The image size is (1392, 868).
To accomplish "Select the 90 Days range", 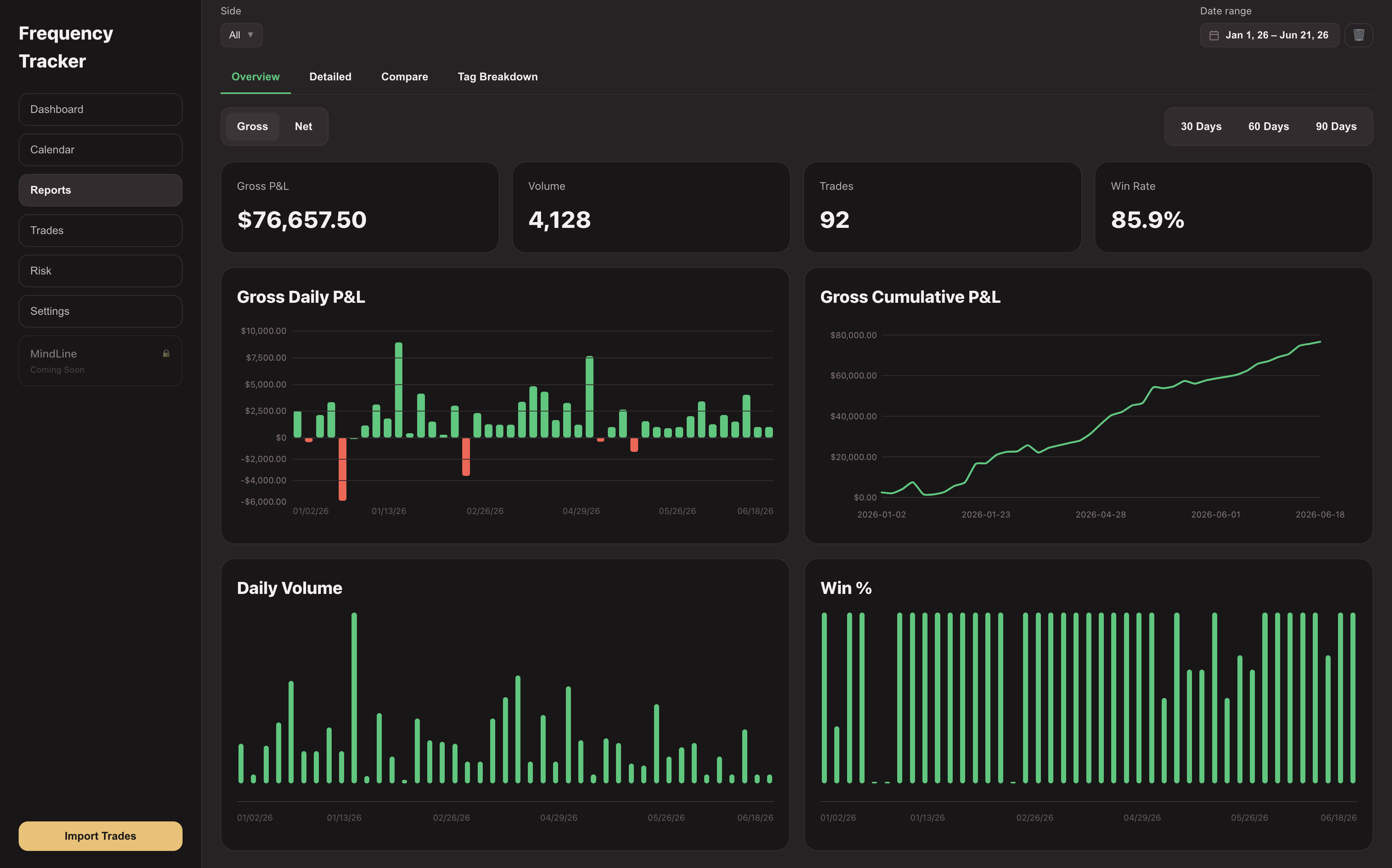I will (1336, 126).
